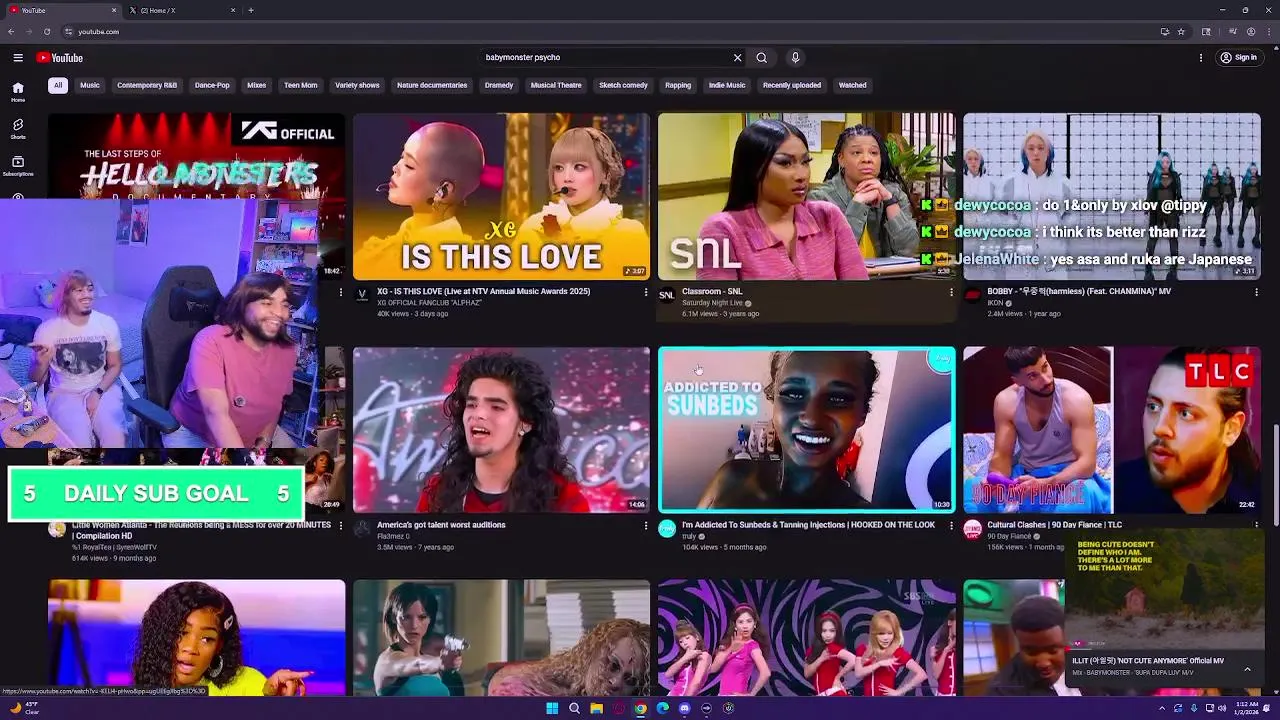Viewport: 1280px width, 720px height.
Task: Open Saturday Night Live channel avatar
Action: (x=667, y=295)
